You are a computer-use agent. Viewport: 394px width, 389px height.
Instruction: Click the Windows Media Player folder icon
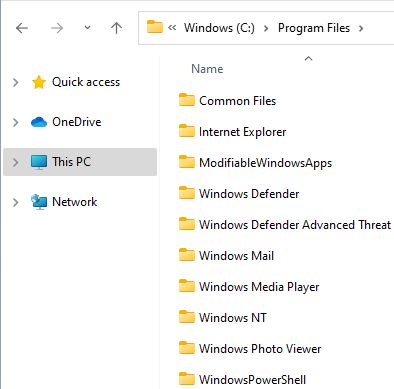pyautogui.click(x=187, y=286)
